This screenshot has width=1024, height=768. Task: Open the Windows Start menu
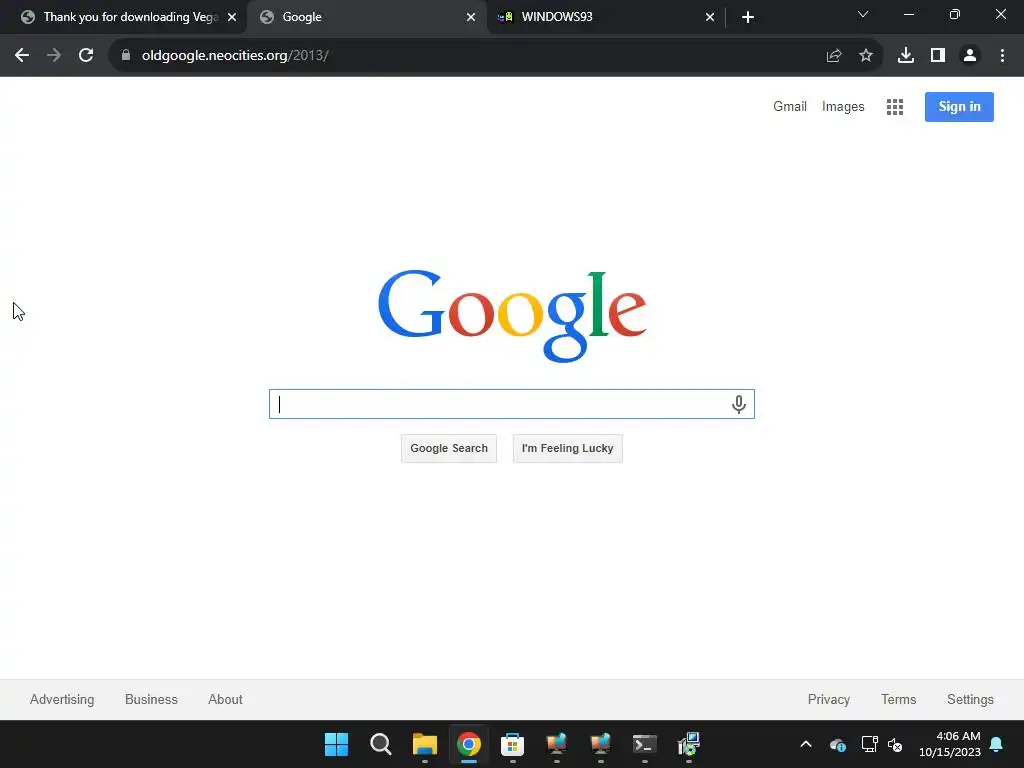click(336, 744)
